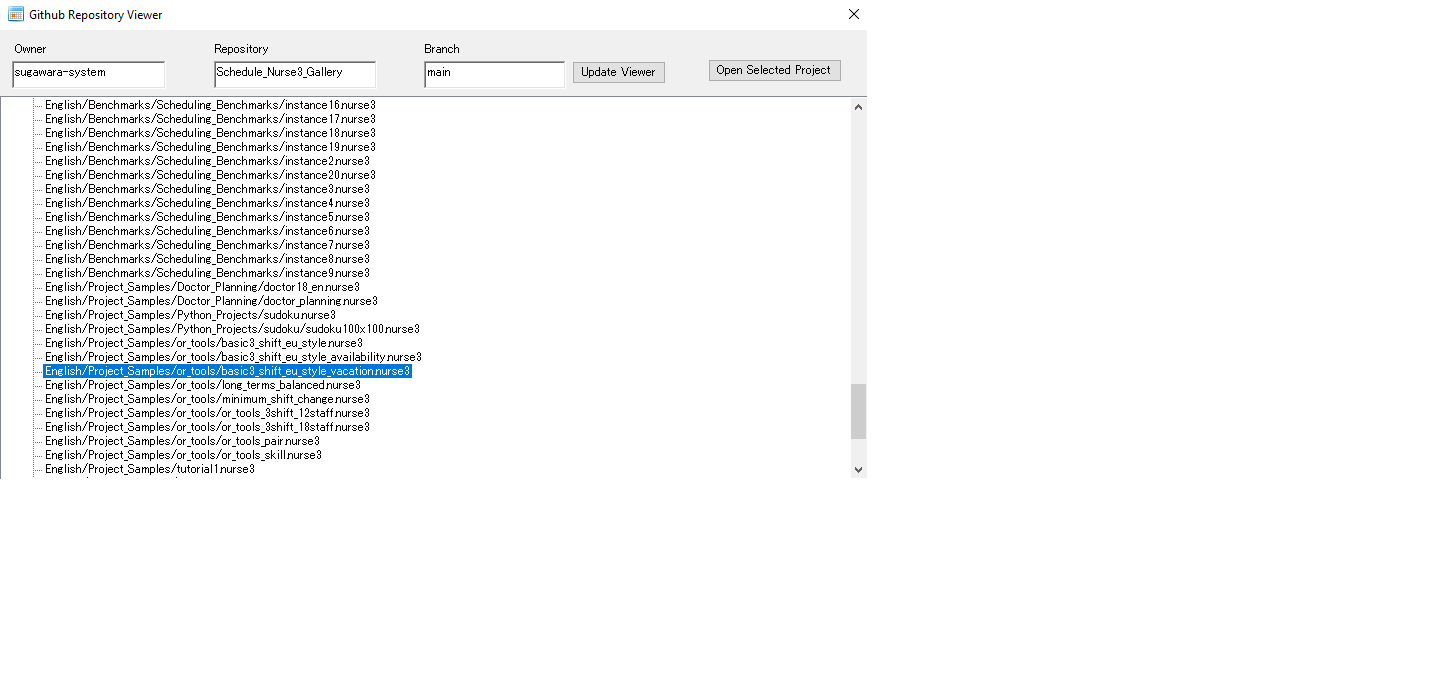Open the selected project with its button
The image size is (1434, 692).
coord(775,70)
